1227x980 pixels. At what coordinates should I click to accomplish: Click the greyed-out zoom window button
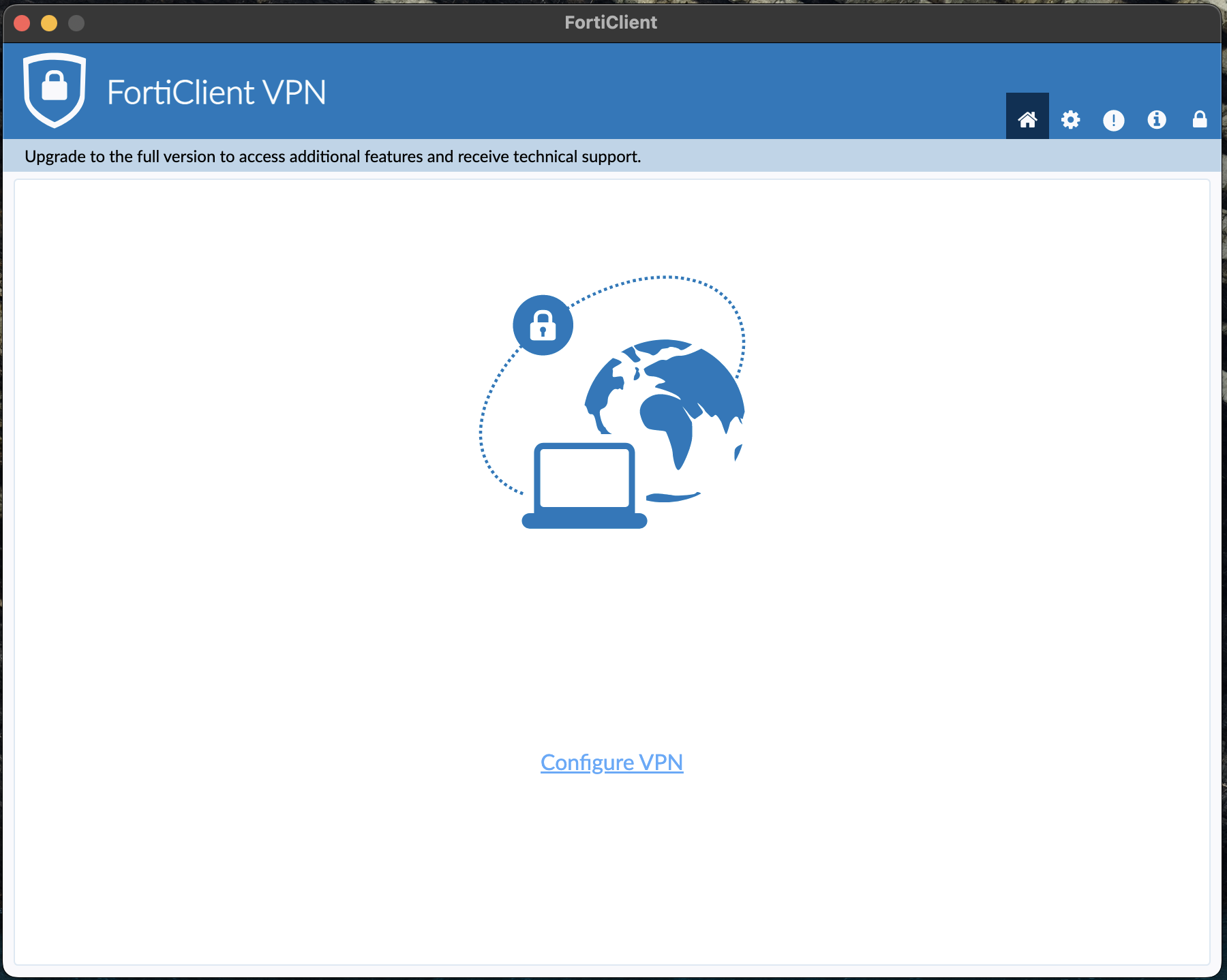tap(76, 23)
